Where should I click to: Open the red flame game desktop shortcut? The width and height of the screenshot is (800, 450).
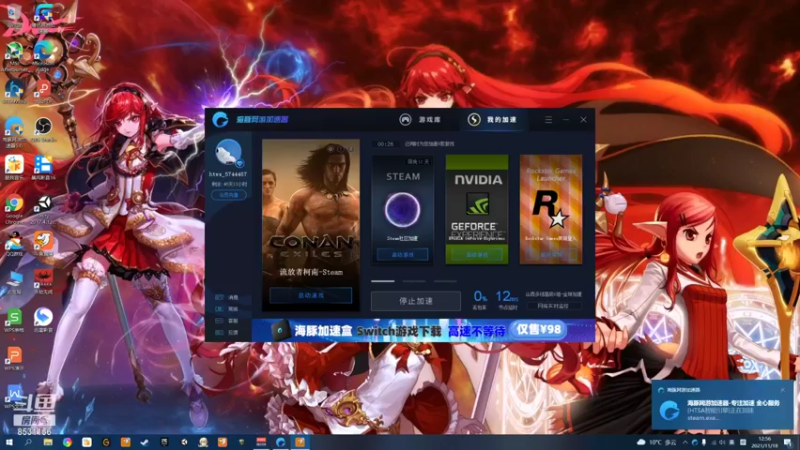pyautogui.click(x=44, y=282)
